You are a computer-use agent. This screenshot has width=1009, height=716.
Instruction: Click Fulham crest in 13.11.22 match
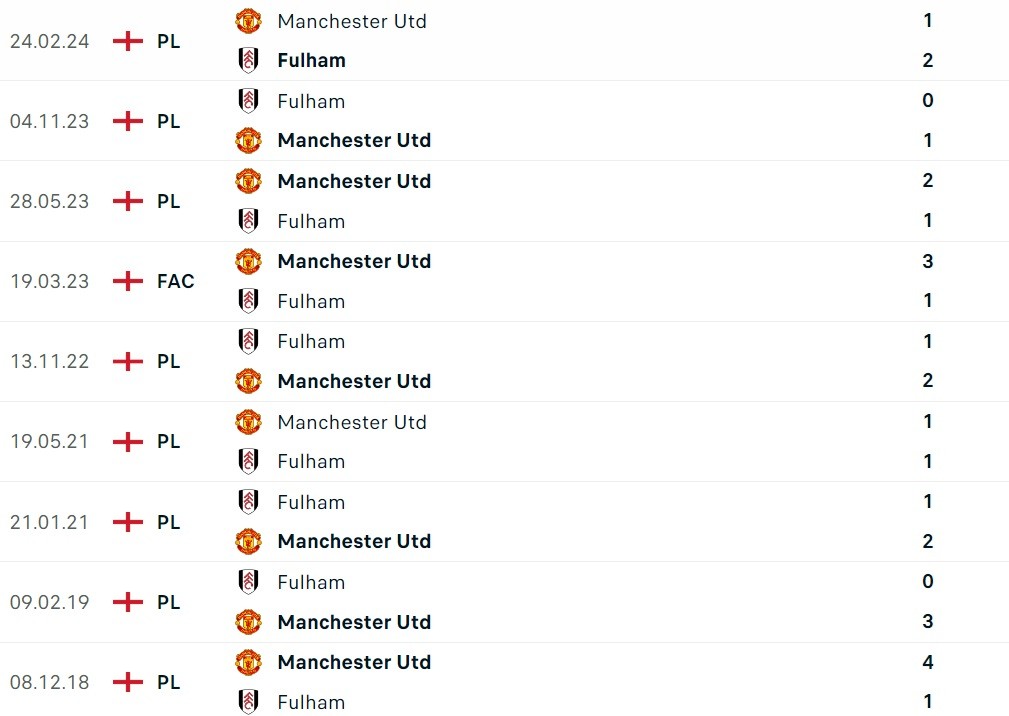tap(248, 341)
